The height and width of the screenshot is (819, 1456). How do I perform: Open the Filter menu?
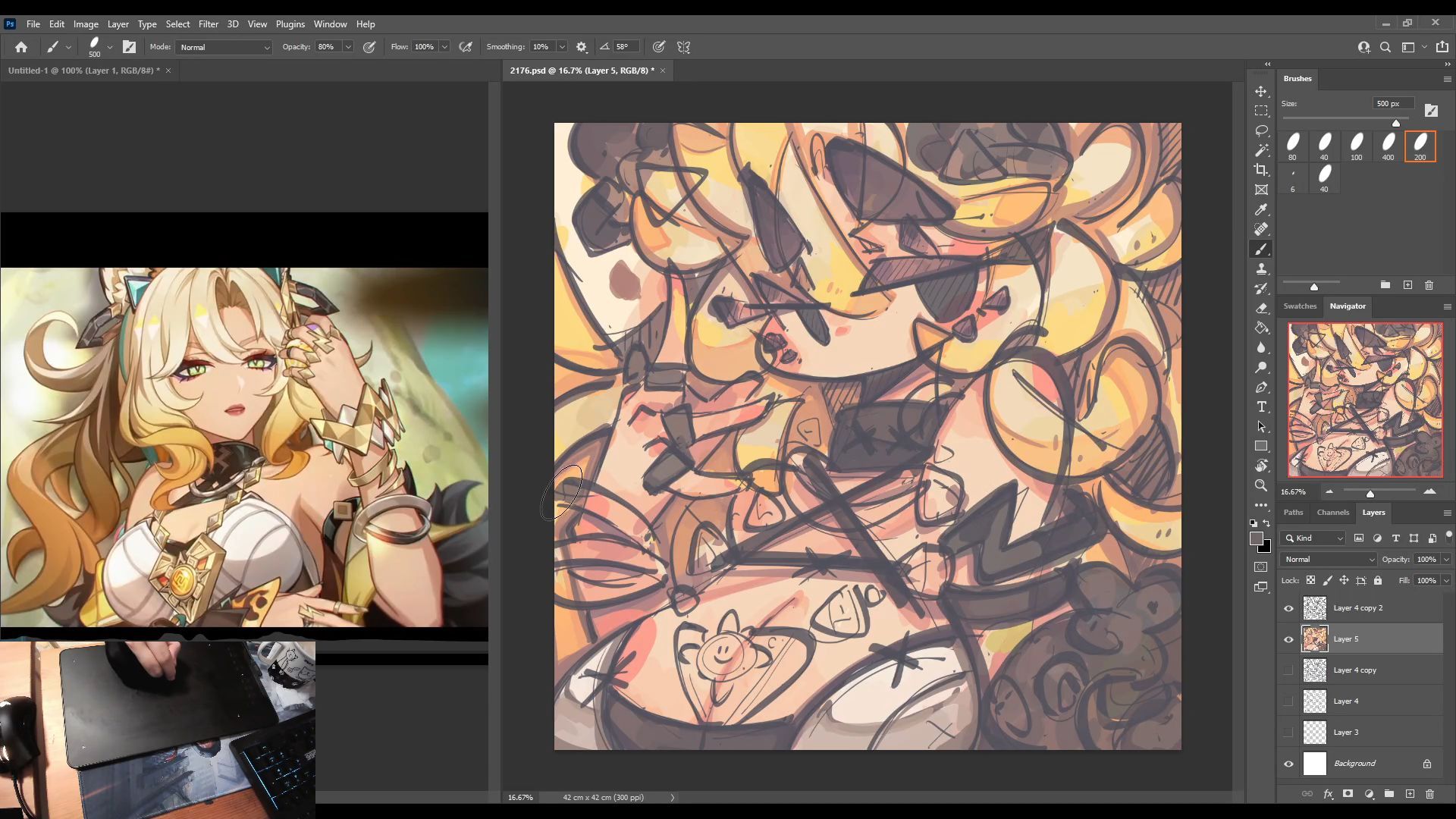(x=208, y=24)
